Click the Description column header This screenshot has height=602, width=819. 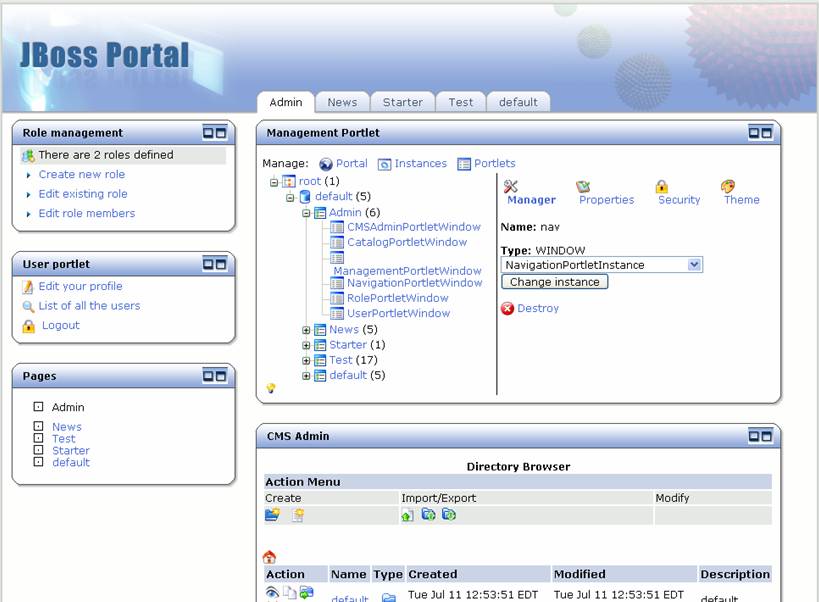point(735,574)
